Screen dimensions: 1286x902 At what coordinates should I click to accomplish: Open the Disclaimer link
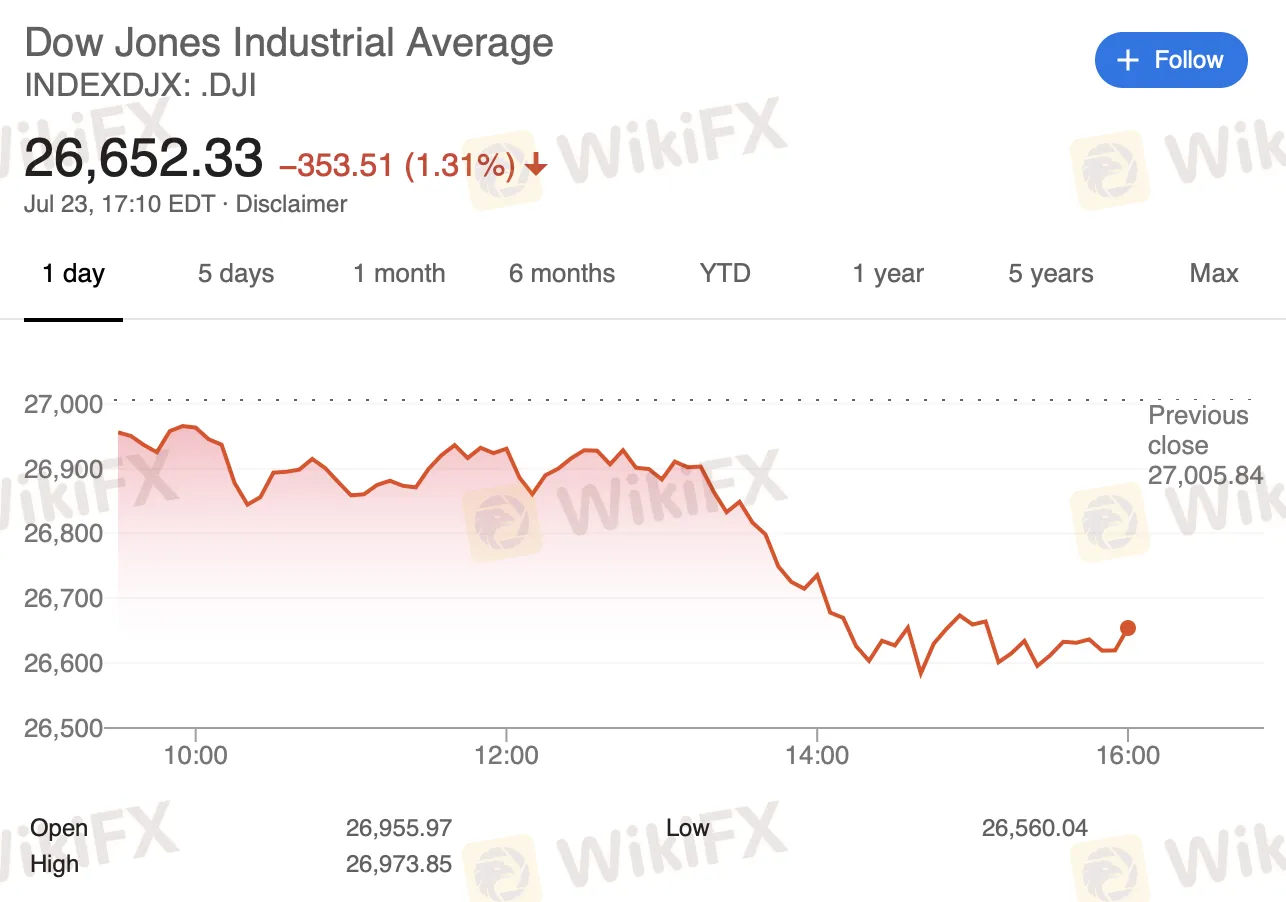(291, 204)
